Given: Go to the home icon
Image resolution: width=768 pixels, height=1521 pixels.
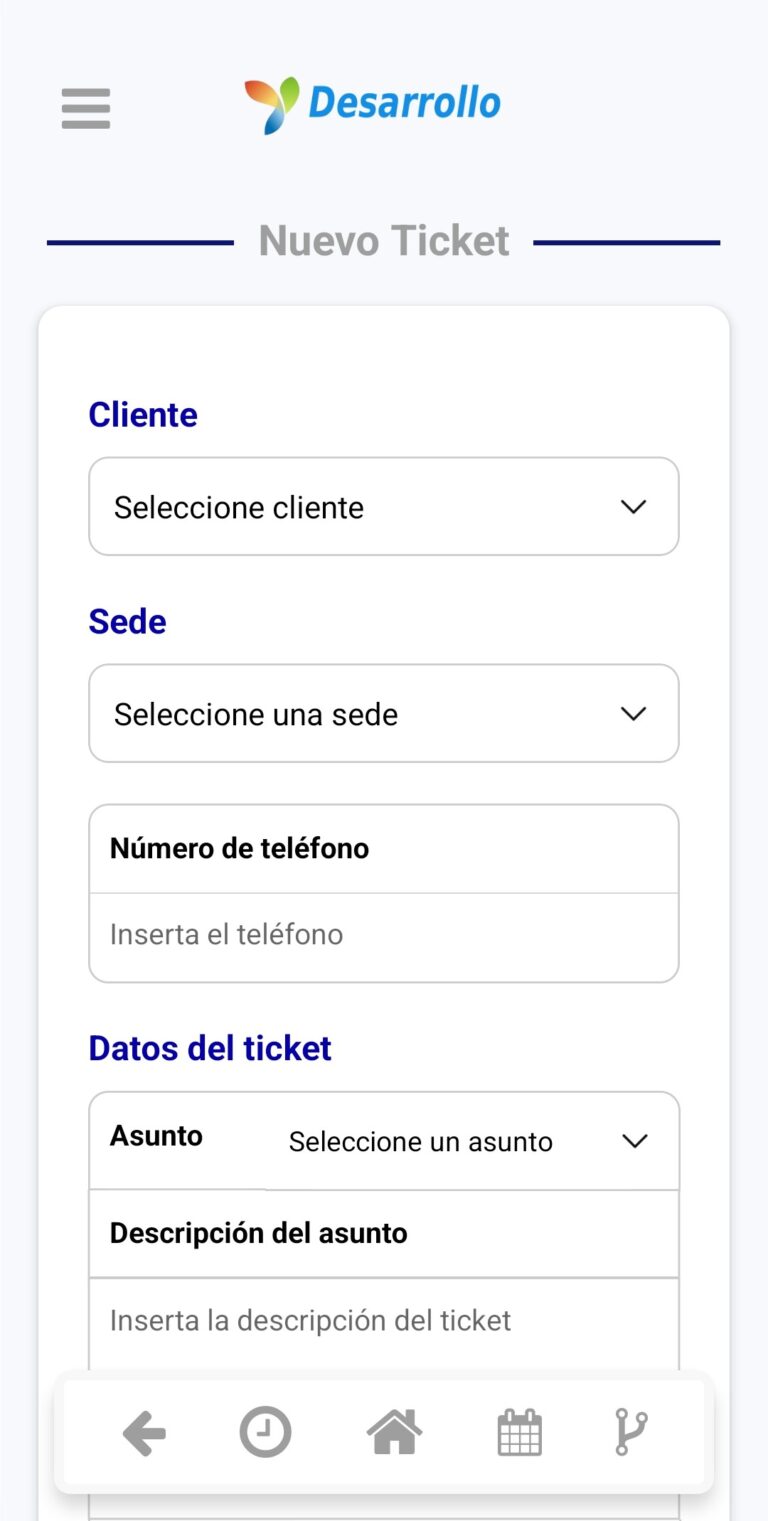Looking at the screenshot, I should click(x=394, y=1432).
